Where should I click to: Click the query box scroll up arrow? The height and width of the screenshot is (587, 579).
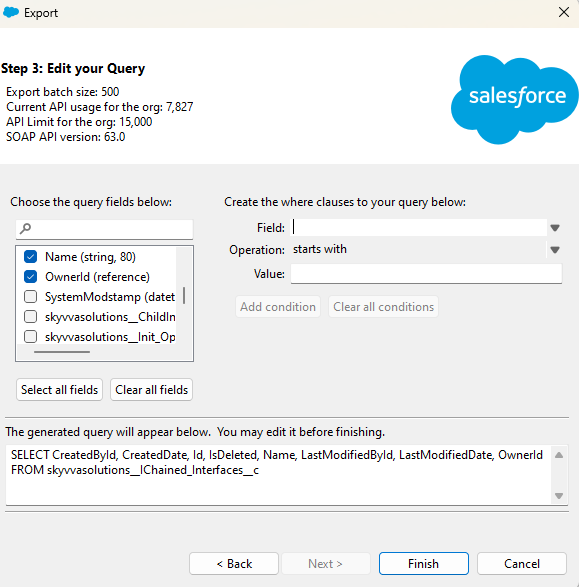click(559, 455)
